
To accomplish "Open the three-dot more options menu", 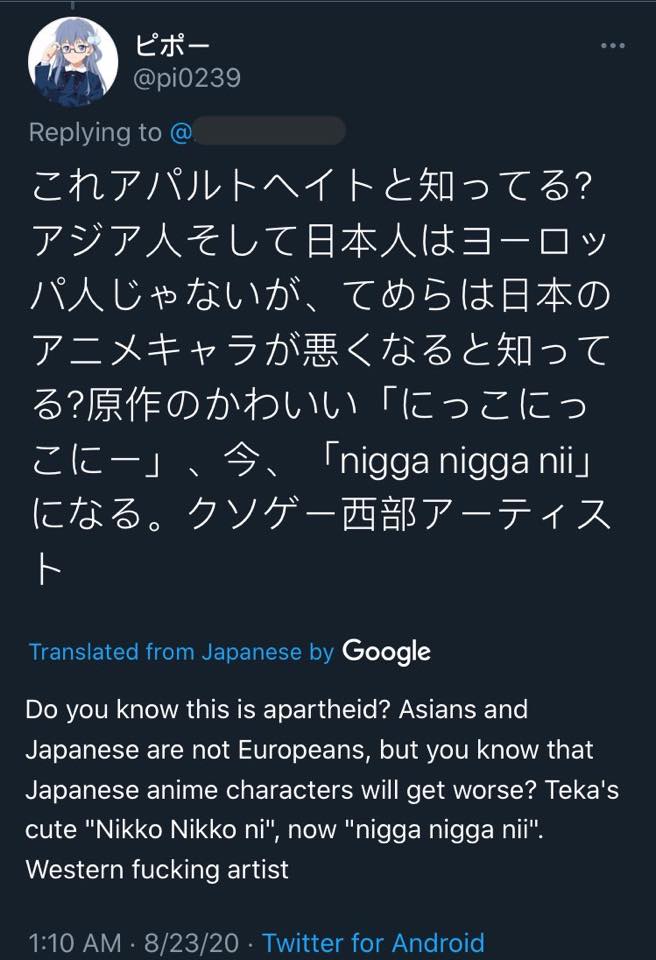I will (x=613, y=45).
